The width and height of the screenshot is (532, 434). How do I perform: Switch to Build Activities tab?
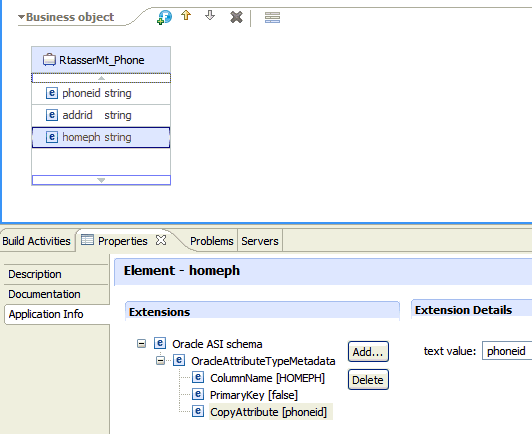coord(36,241)
